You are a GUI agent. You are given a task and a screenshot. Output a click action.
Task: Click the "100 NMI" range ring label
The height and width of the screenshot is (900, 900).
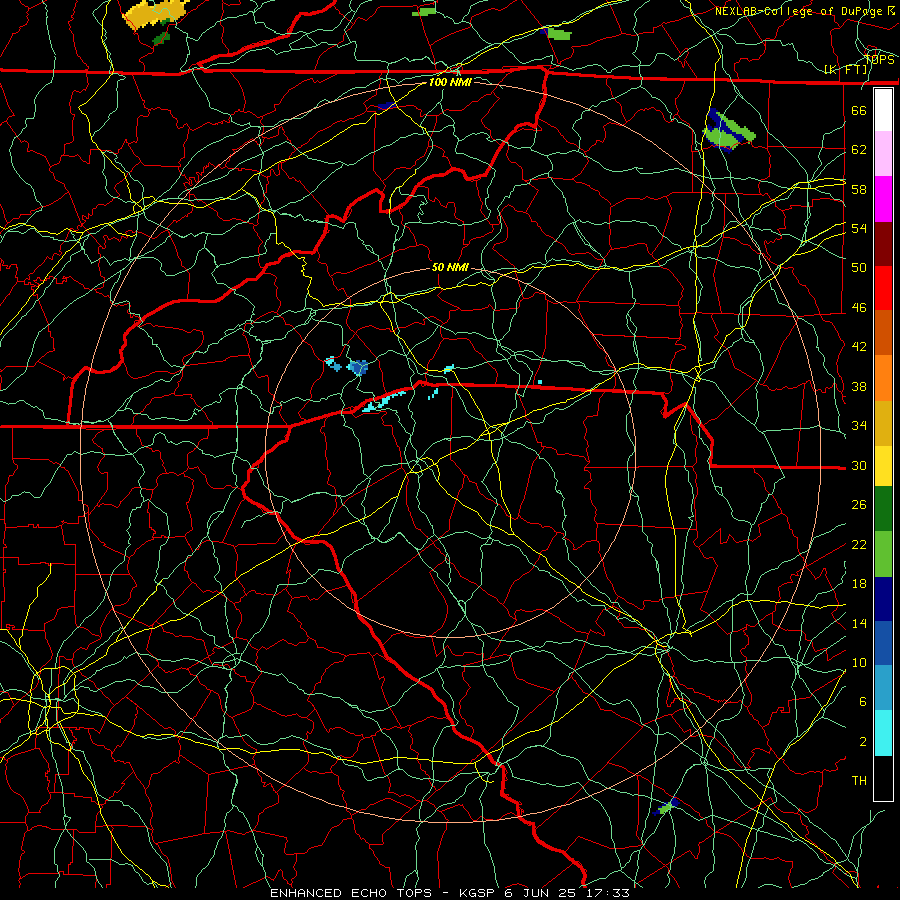(x=450, y=82)
